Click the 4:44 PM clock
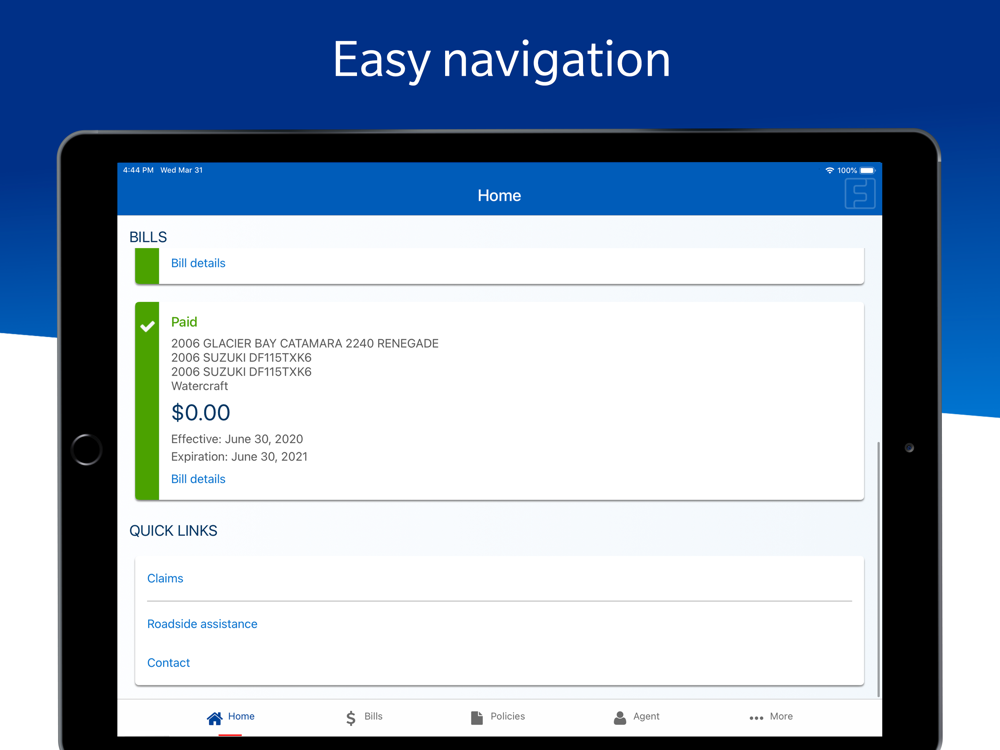 [138, 170]
